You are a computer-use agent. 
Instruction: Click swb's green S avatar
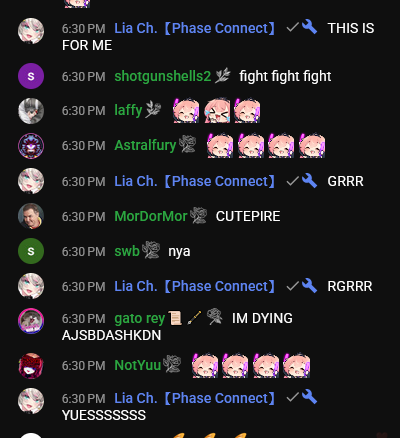click(31, 251)
